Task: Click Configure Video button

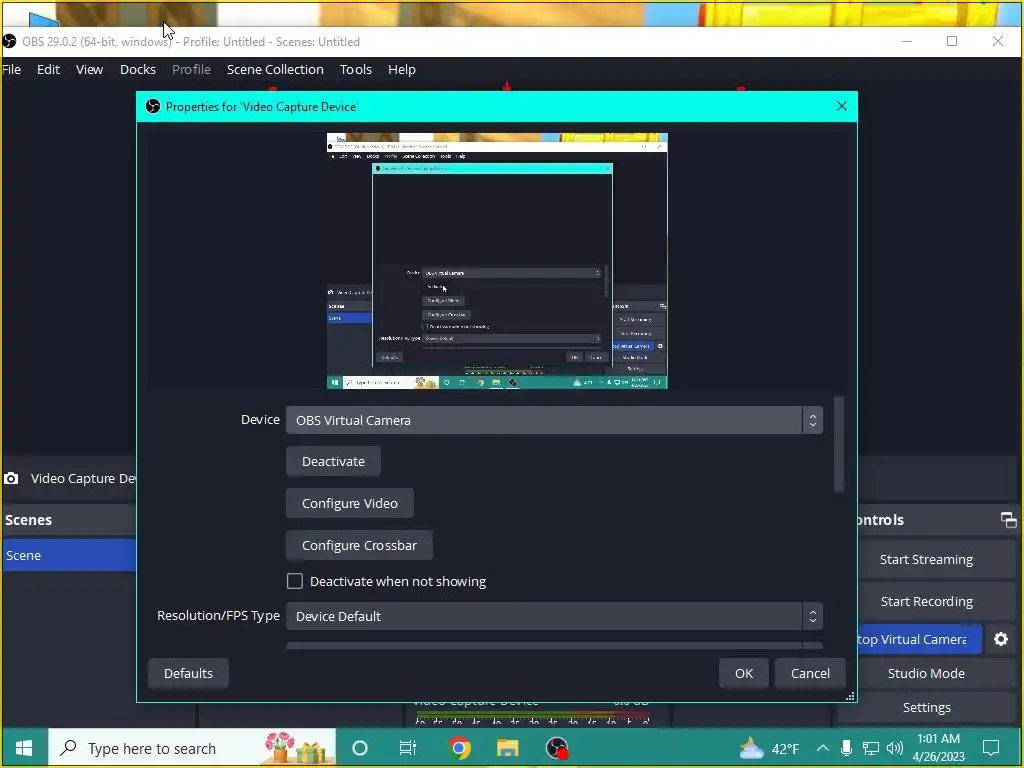Action: tap(349, 503)
